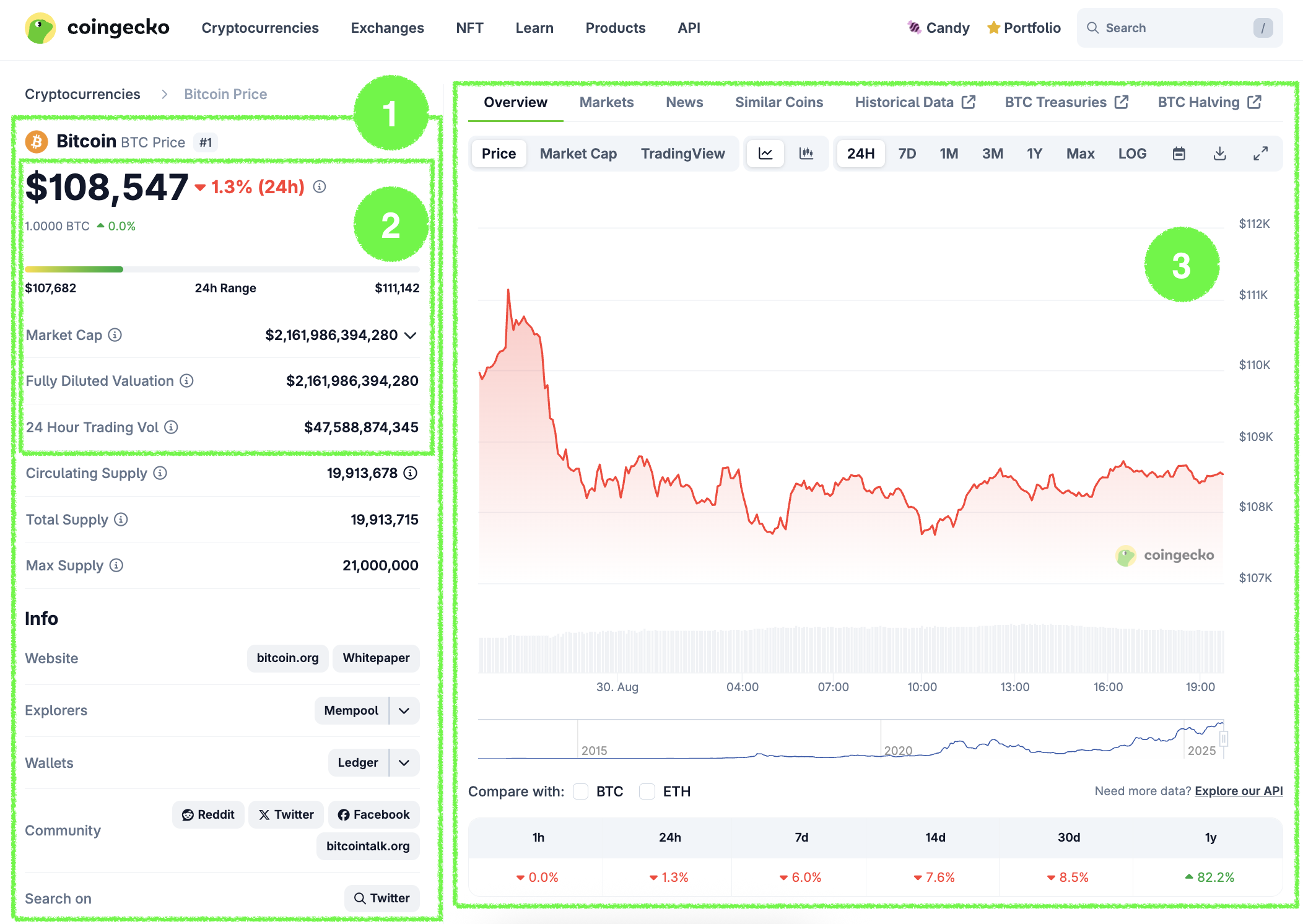The height and width of the screenshot is (924, 1303).
Task: Switch to Similar Coins tab
Action: pyautogui.click(x=779, y=102)
